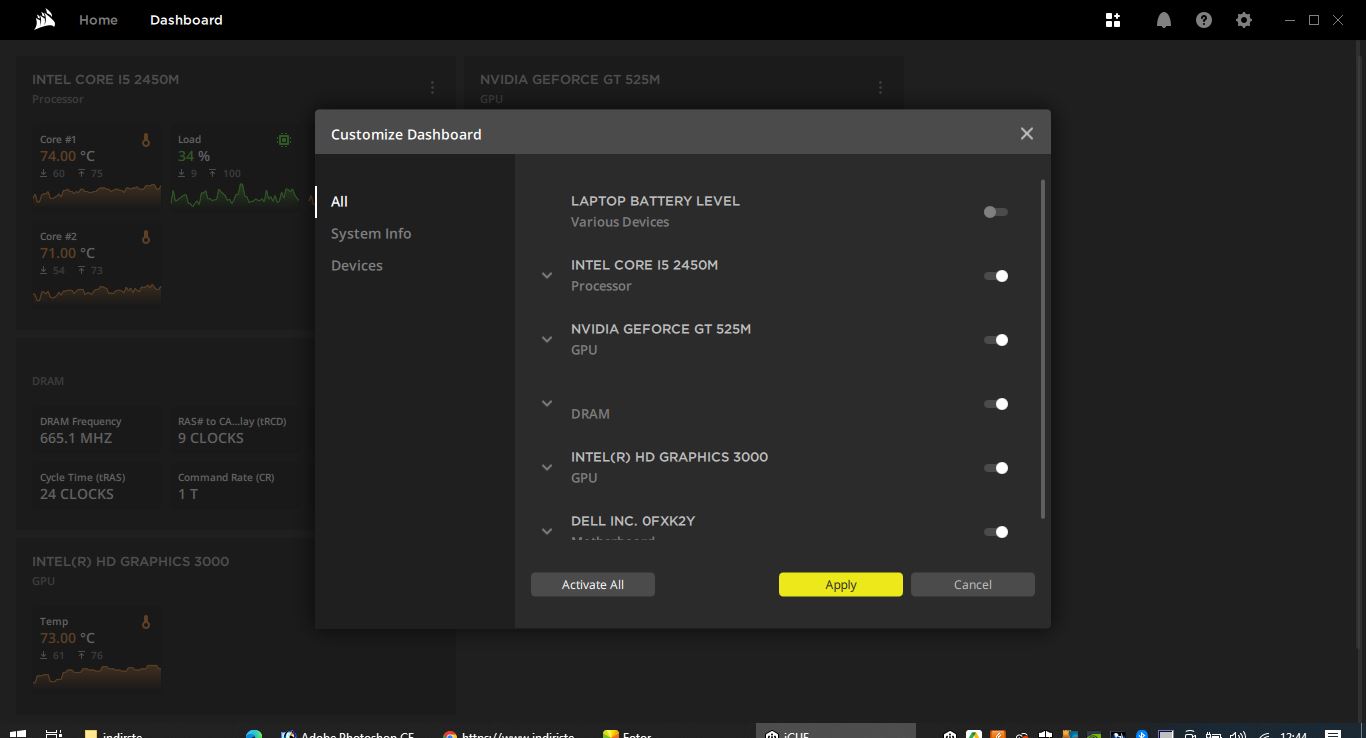This screenshot has height=738, width=1366.
Task: Click the HD Graphics Temp graph
Action: click(97, 675)
